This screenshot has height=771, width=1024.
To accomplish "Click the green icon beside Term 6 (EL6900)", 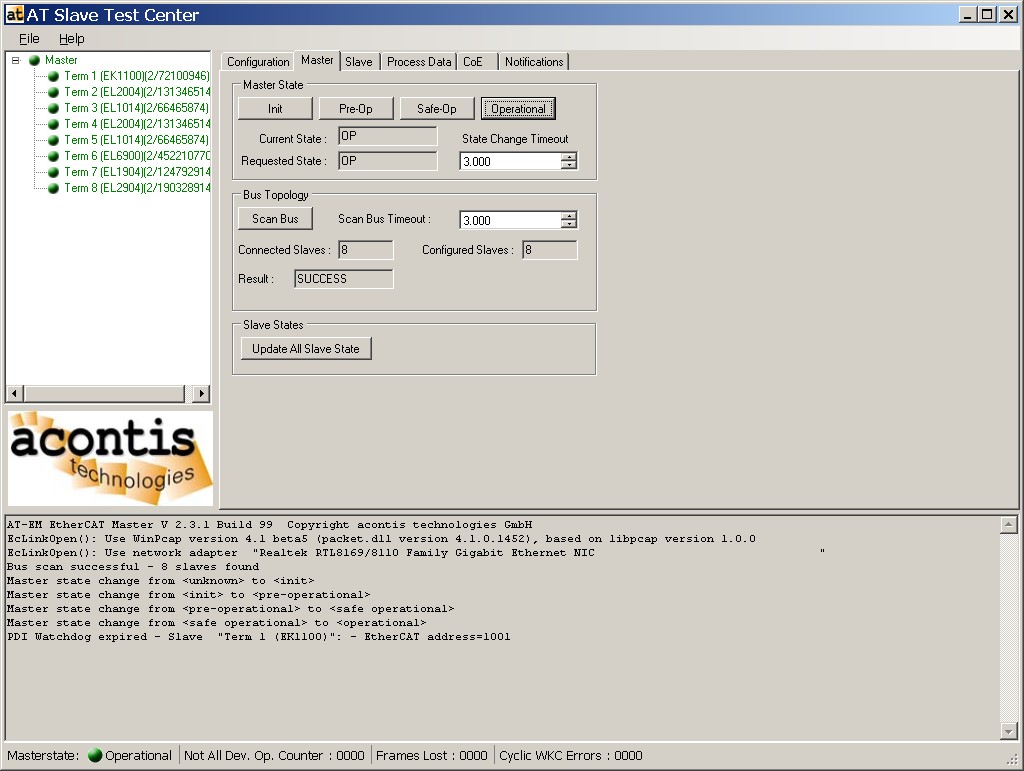I will (53, 156).
